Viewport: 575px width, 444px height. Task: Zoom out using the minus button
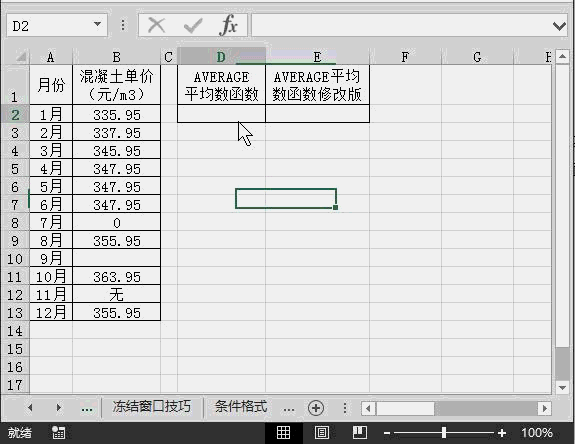pos(387,433)
